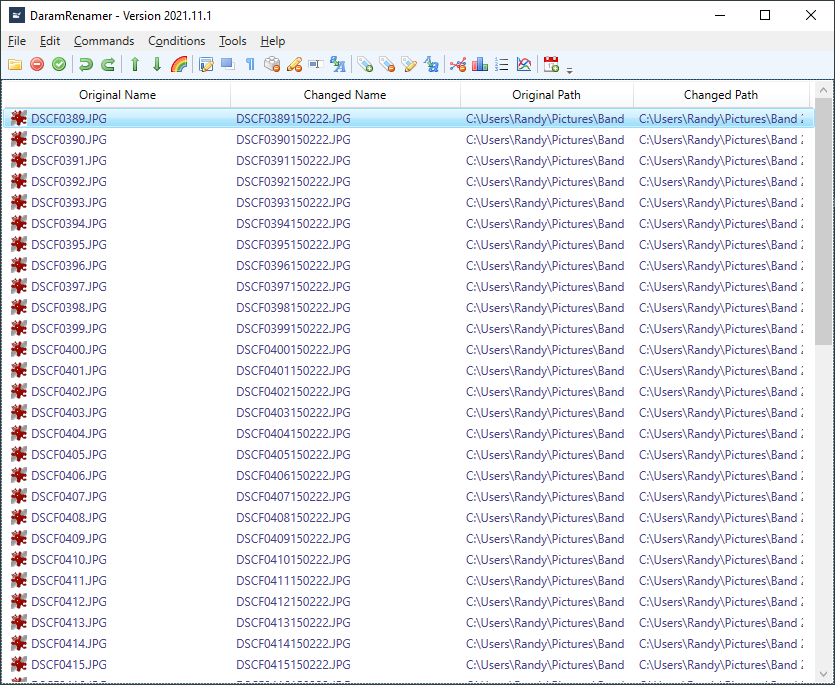The width and height of the screenshot is (835, 685).
Task: Click changed name DSCF0411150222.JPG
Action: [293, 581]
